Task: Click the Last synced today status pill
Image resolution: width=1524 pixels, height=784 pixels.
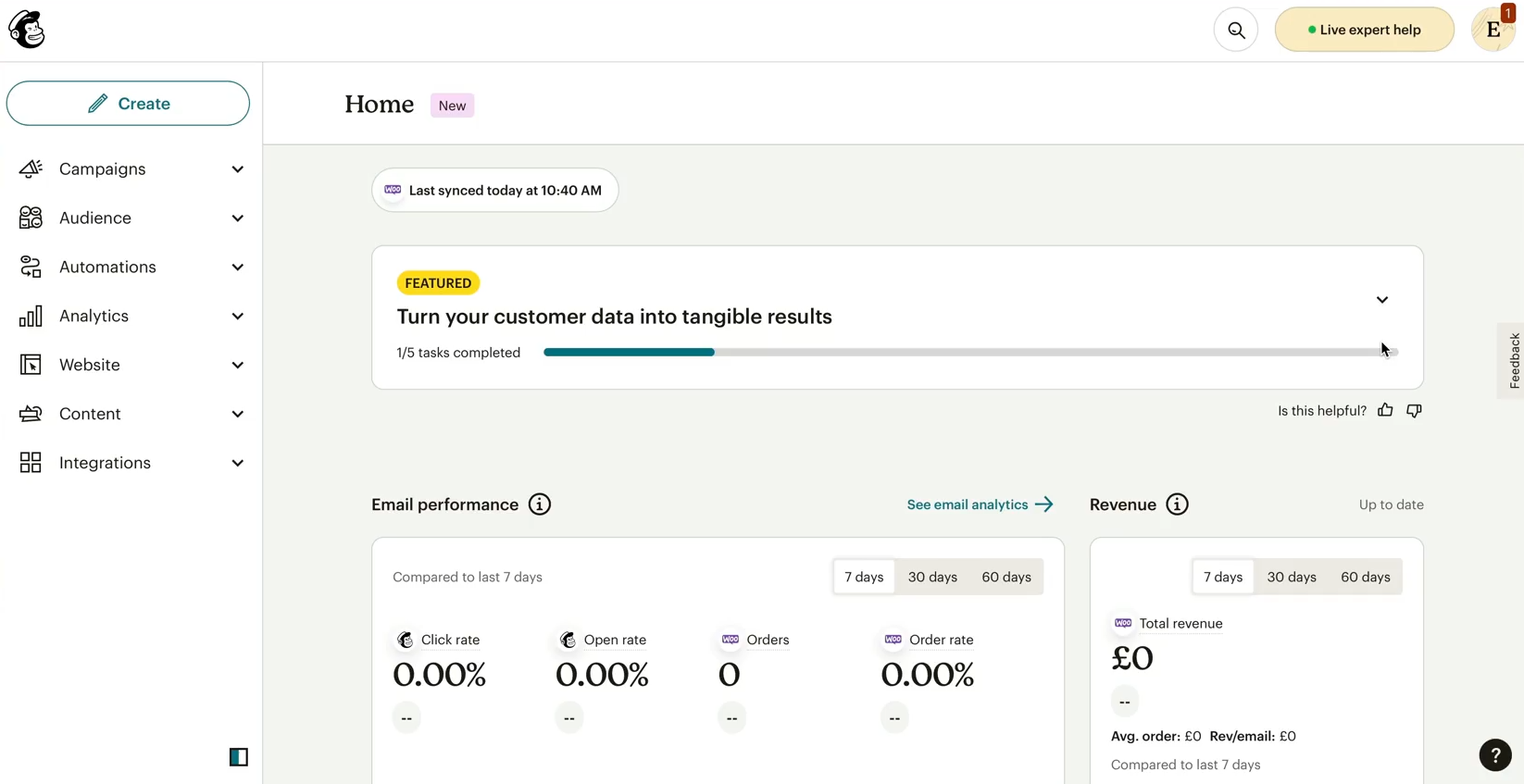Action: (x=495, y=190)
